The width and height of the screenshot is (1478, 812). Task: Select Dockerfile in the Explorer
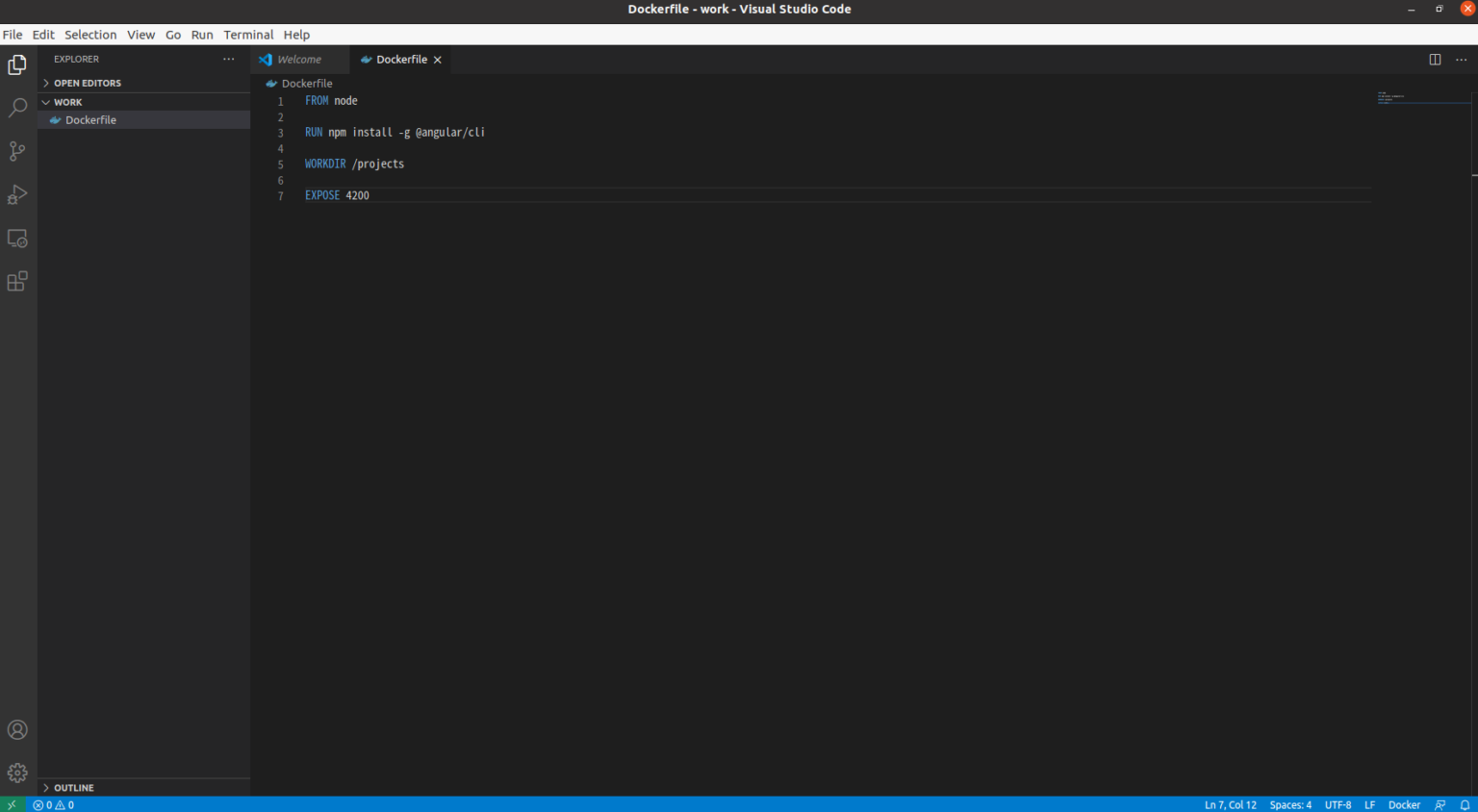click(90, 119)
